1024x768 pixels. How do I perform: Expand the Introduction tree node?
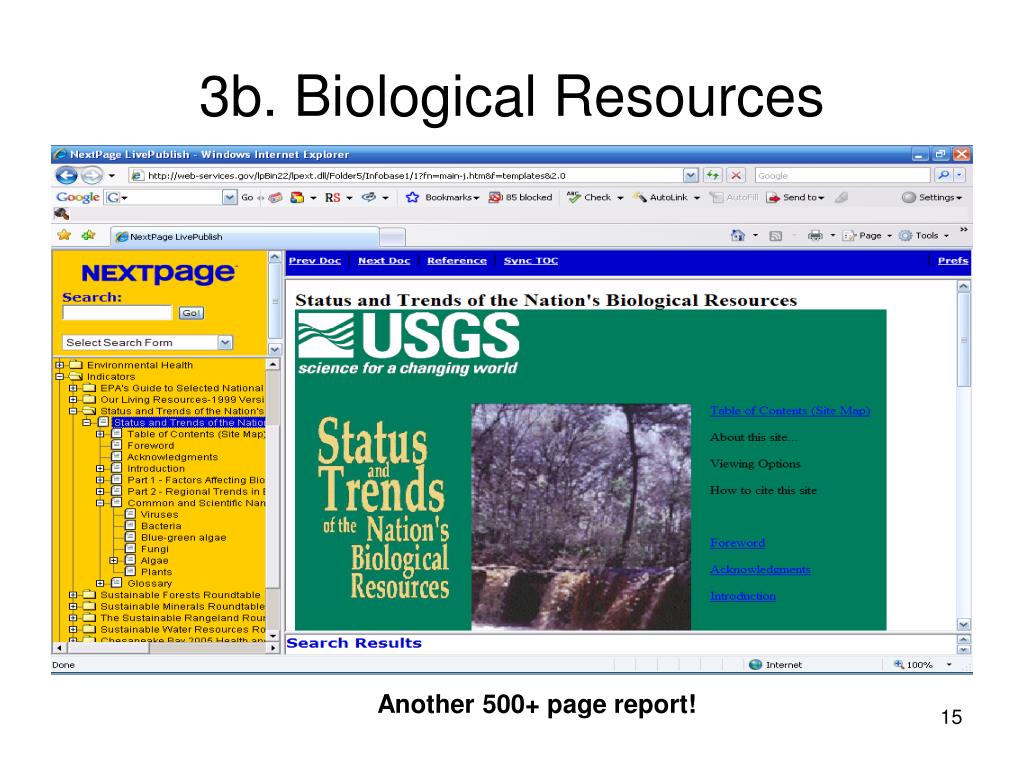coord(100,469)
